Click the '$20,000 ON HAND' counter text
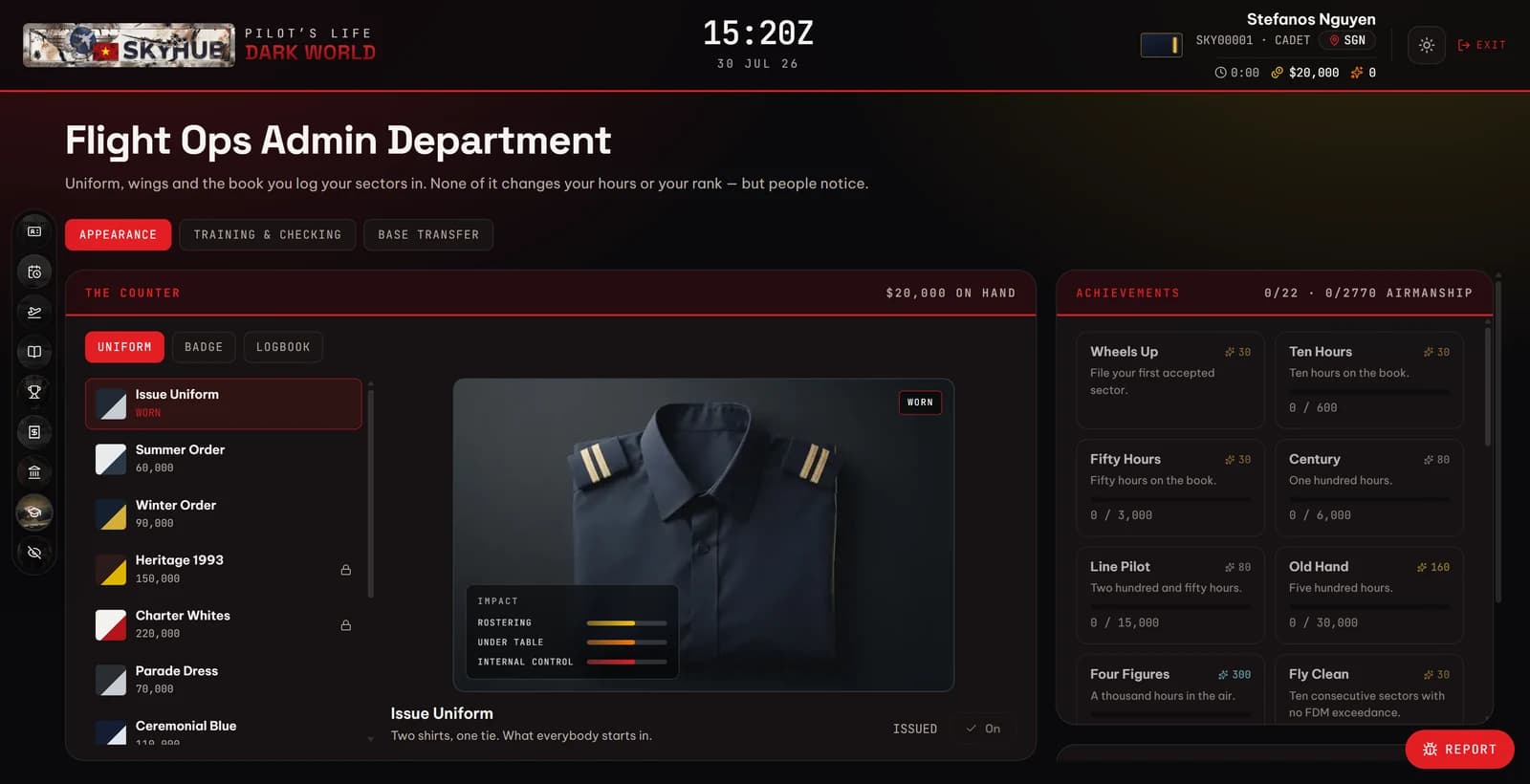This screenshot has height=784, width=1530. click(x=951, y=294)
